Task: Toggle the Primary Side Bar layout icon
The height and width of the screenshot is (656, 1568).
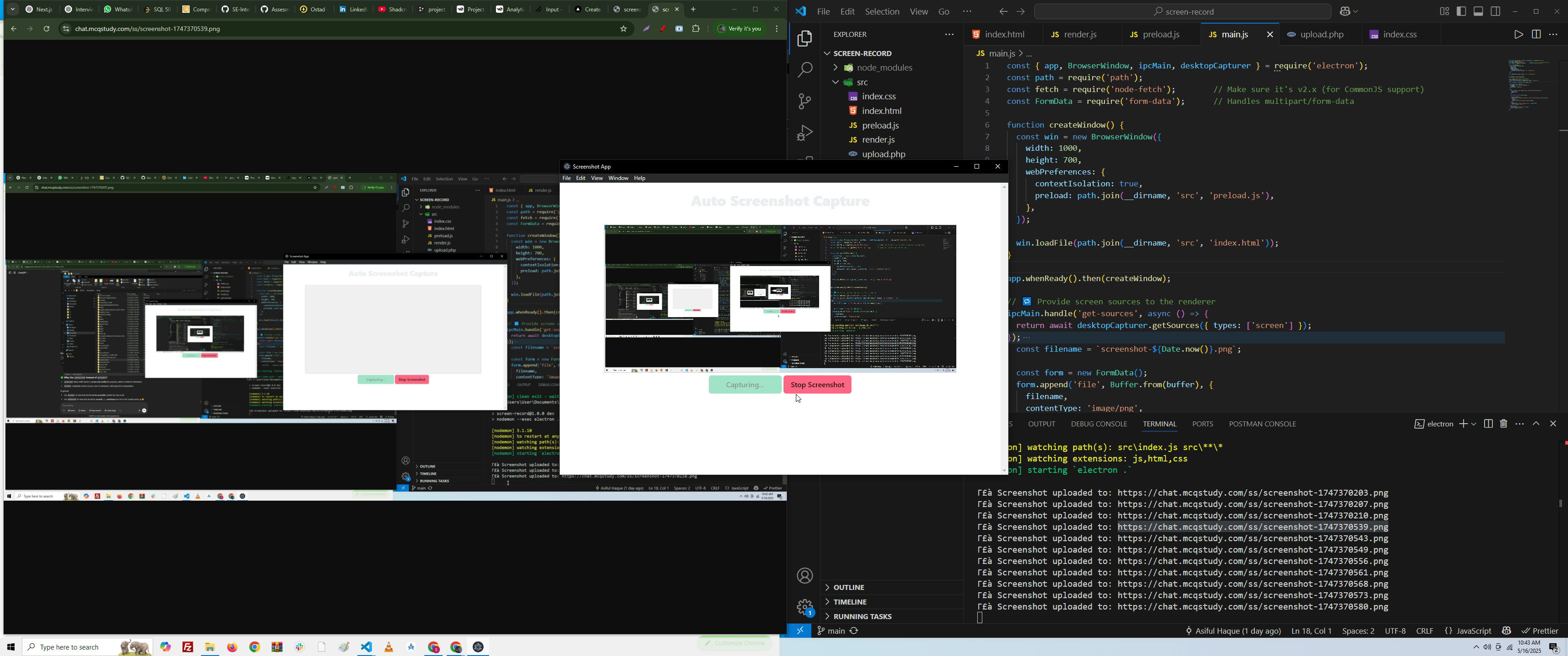Action: 1461,11
